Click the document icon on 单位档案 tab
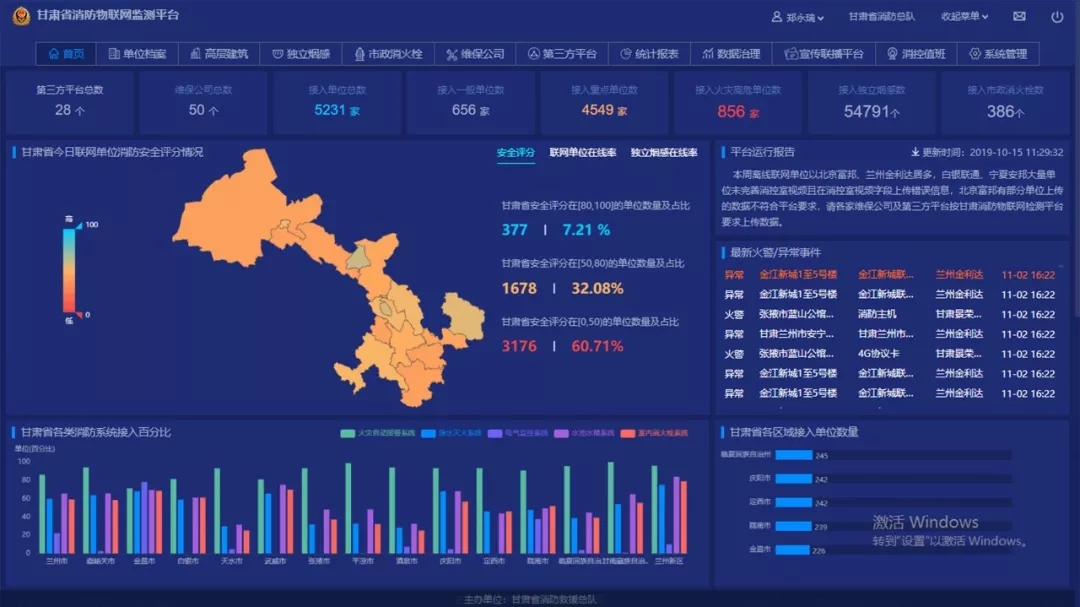This screenshot has height=607, width=1080. (114, 54)
